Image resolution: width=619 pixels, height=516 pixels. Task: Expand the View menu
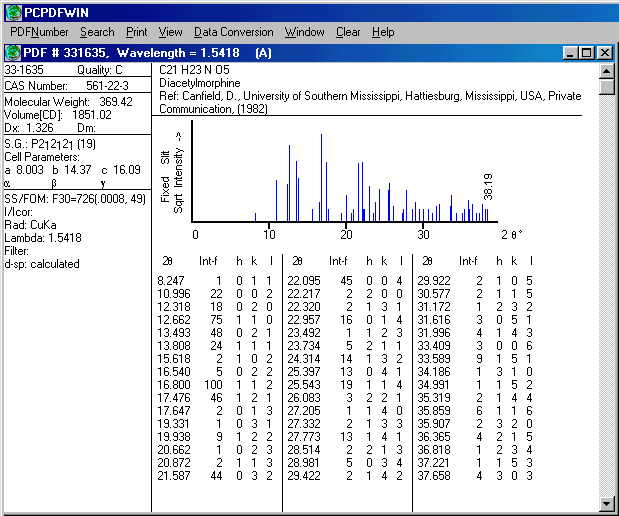[170, 32]
